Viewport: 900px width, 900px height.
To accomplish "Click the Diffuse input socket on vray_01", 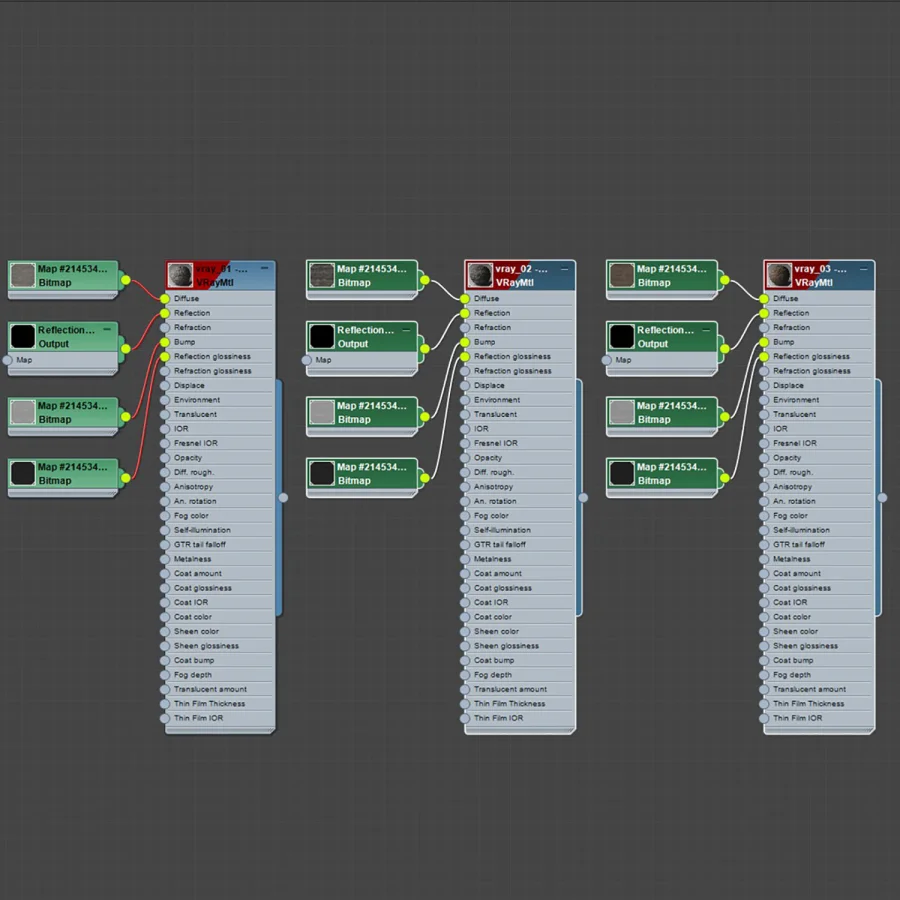I will click(x=165, y=298).
